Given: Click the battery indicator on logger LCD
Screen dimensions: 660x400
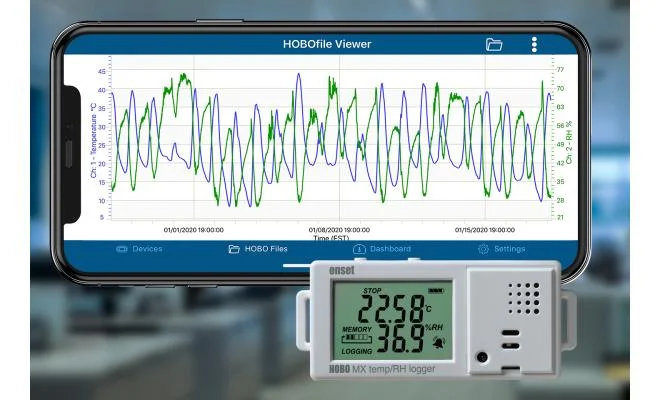Looking at the screenshot, I should click(434, 291).
